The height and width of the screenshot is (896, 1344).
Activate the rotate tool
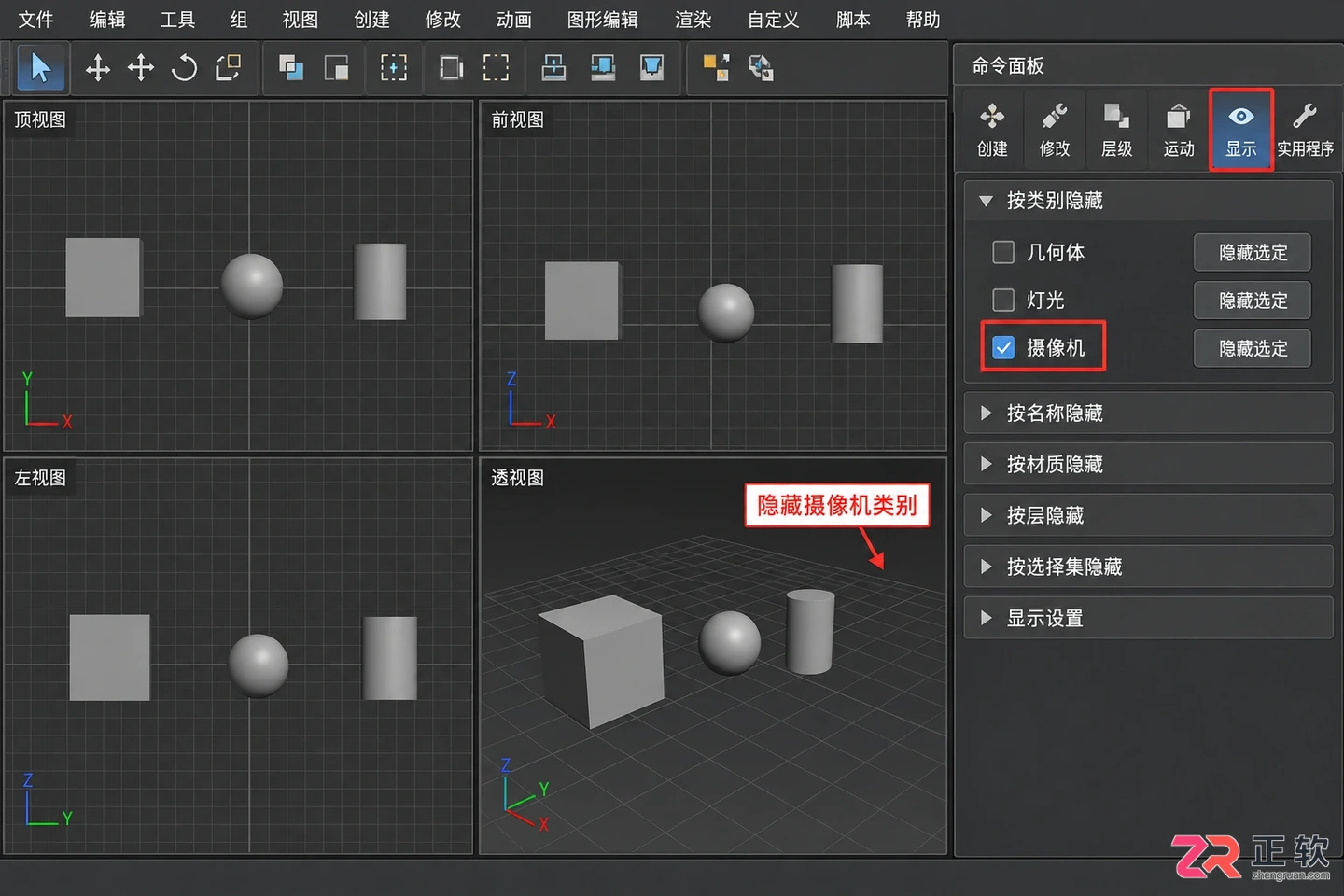(x=184, y=68)
